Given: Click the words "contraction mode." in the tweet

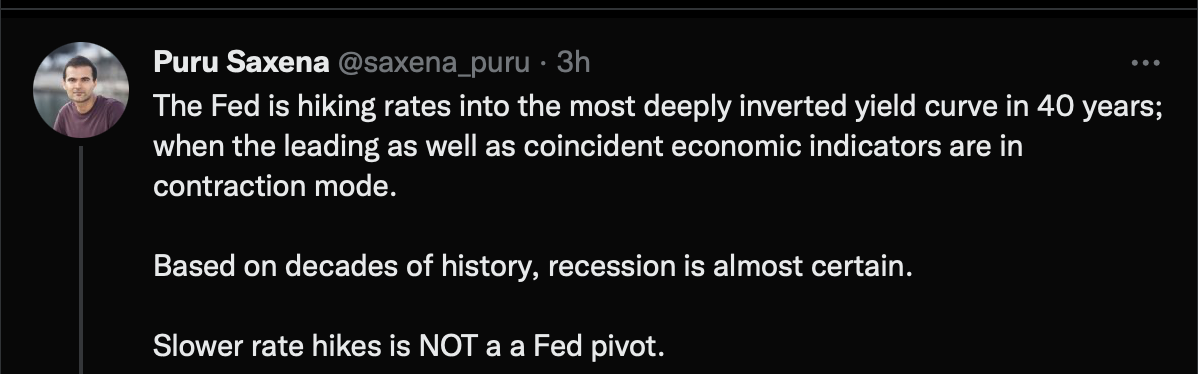Looking at the screenshot, I should tap(275, 186).
